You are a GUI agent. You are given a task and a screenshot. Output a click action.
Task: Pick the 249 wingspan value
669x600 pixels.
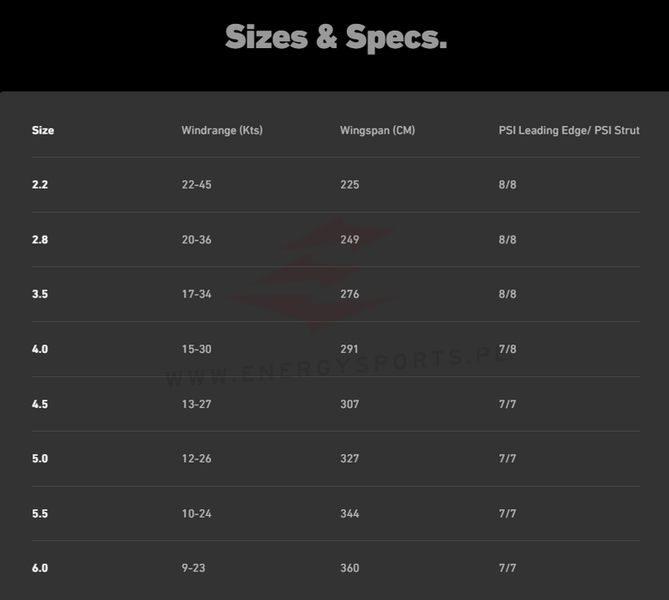coord(350,240)
